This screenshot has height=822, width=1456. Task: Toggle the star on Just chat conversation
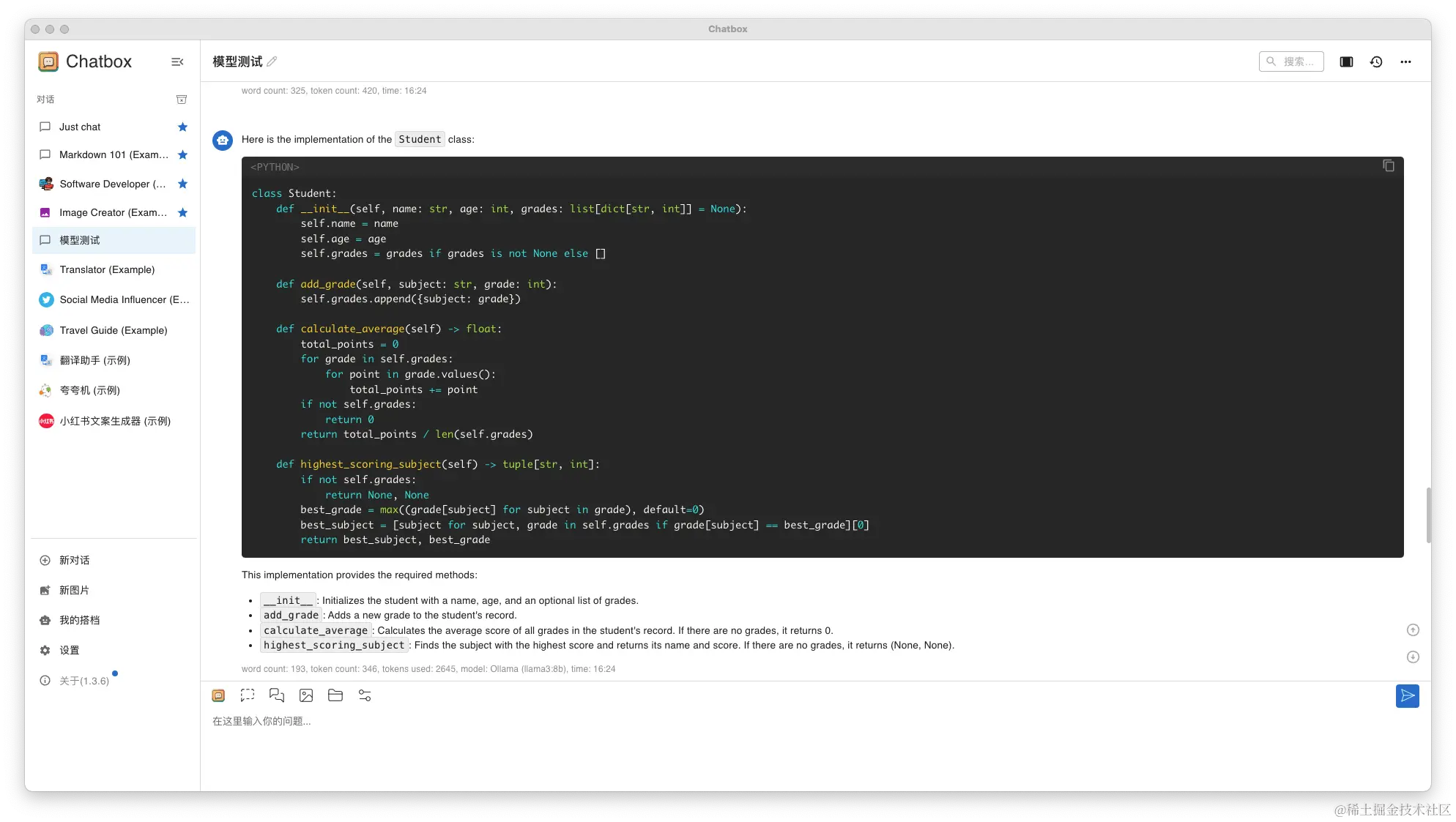182,127
